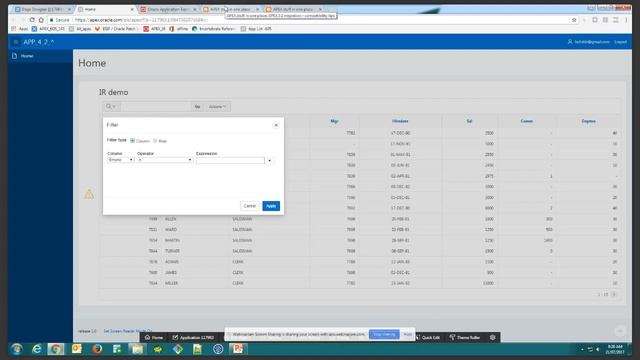Open the Operator dropdown in Filter dialog
Viewport: 640px width, 360px height.
(x=165, y=160)
